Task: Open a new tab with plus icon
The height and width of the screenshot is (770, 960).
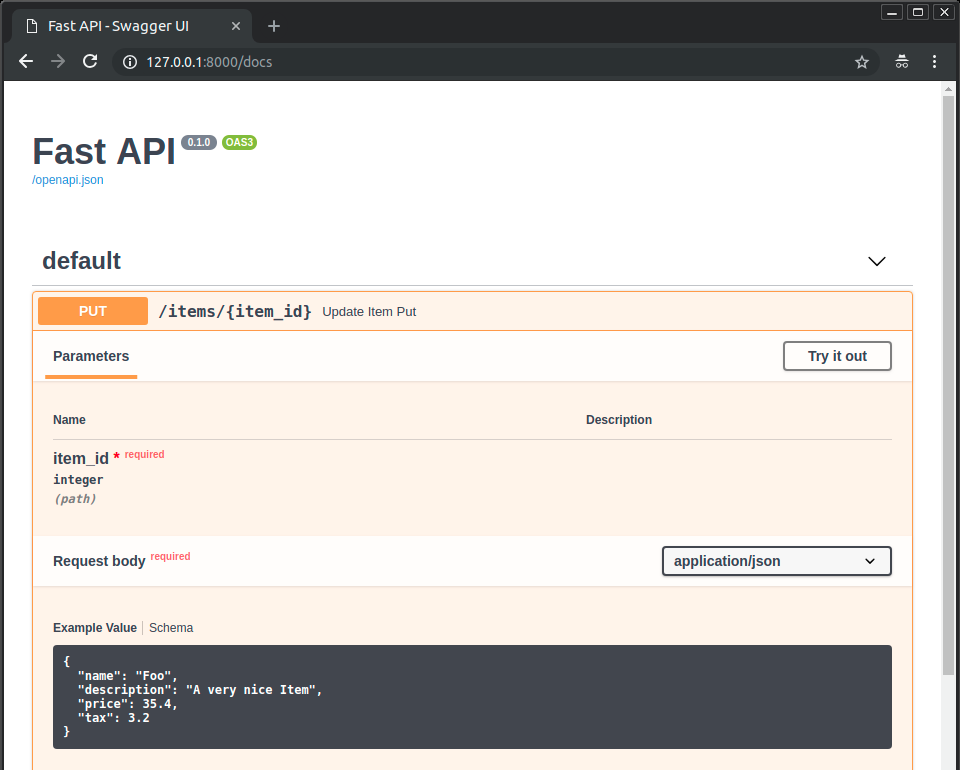Action: 274,26
